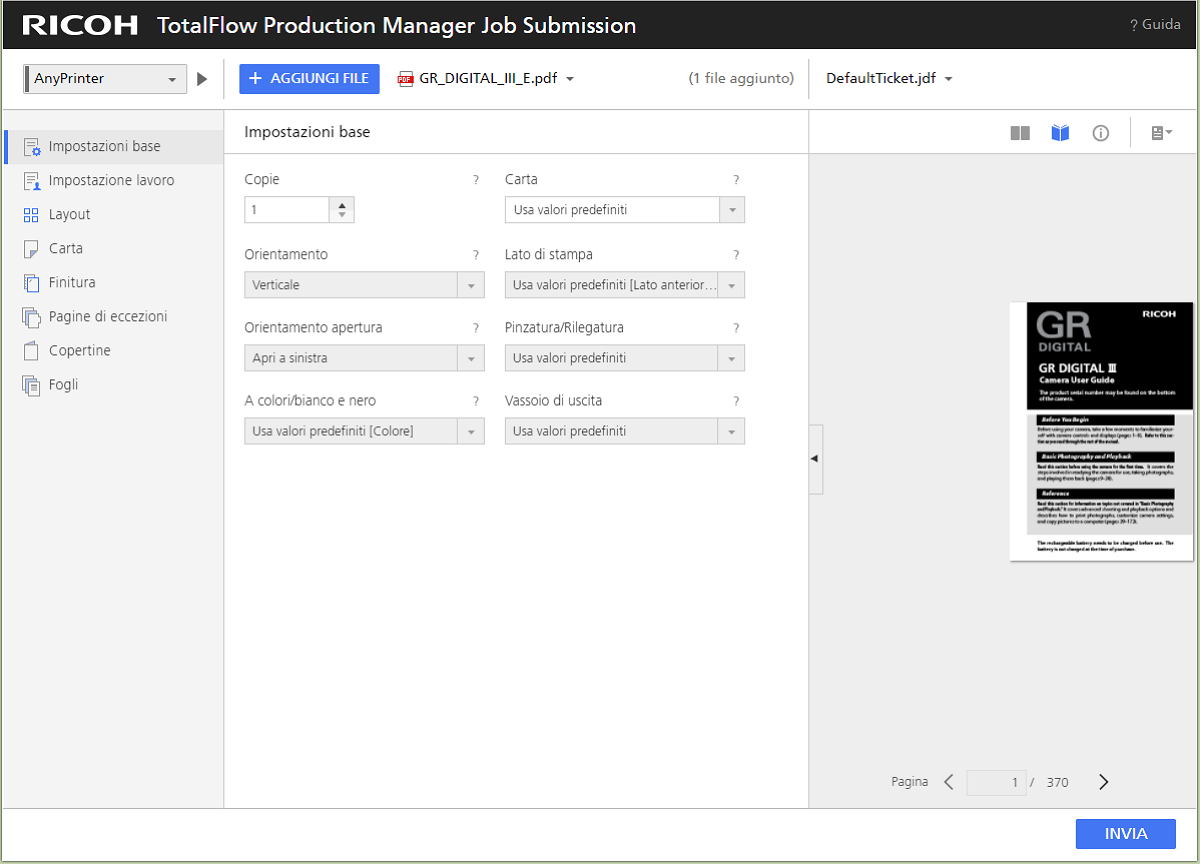This screenshot has height=864, width=1200.
Task: Click the GR Digital III page thumbnail
Action: (1101, 432)
